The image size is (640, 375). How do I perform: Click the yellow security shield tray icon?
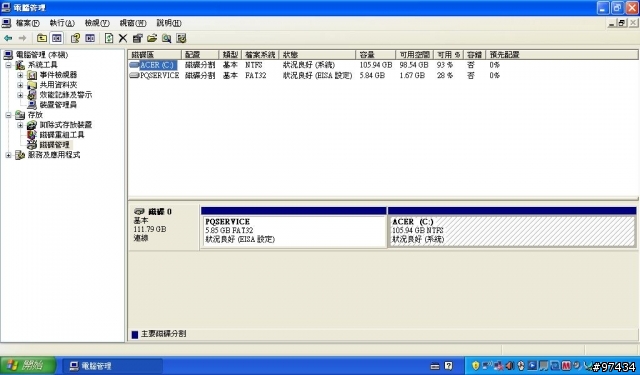(x=476, y=365)
